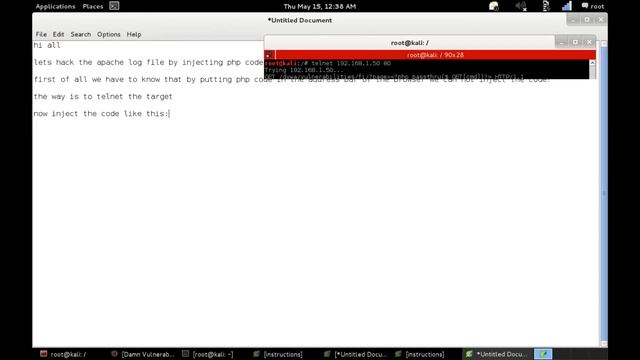This screenshot has width=640, height=360.
Task: Open the root user menu
Action: [593, 6]
